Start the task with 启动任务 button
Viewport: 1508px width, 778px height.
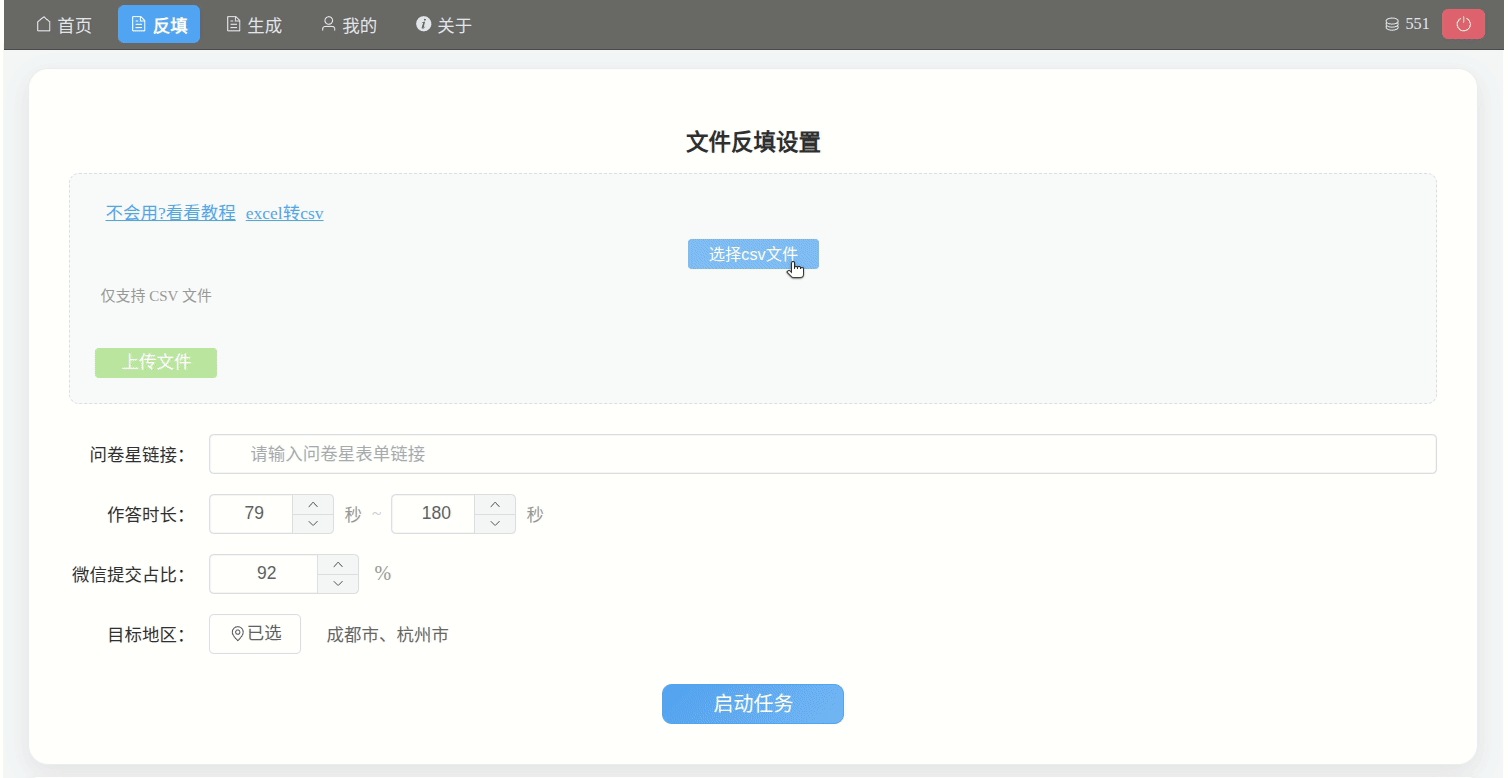tap(752, 703)
